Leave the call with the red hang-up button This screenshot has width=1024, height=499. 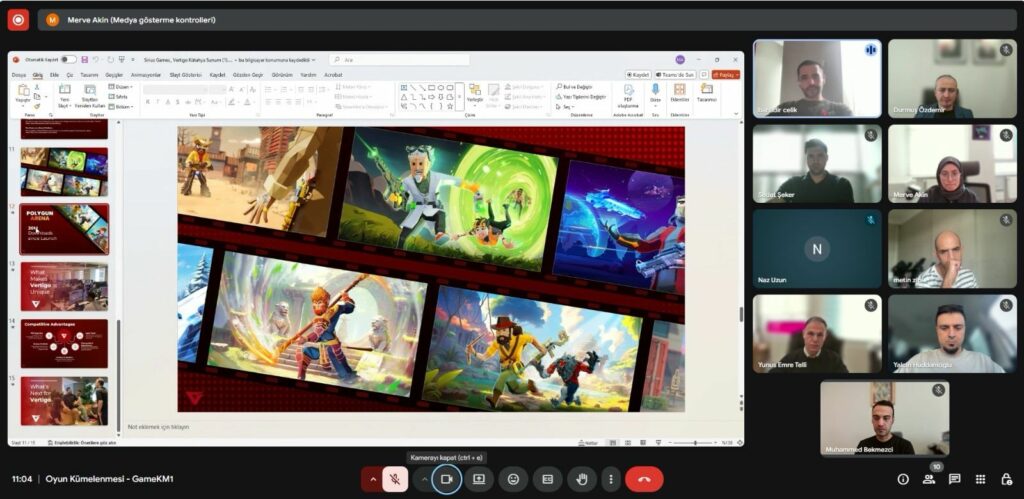644,479
